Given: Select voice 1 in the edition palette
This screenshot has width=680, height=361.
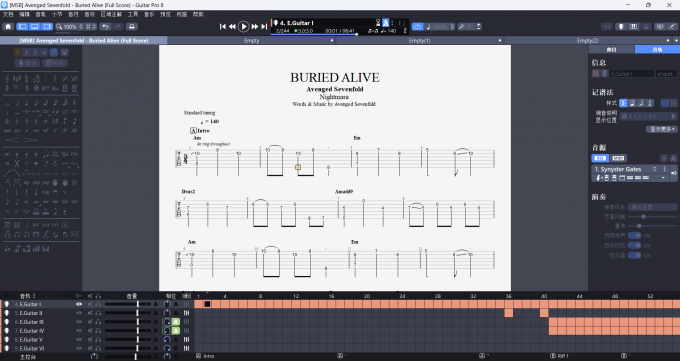Looking at the screenshot, I should point(17,53).
